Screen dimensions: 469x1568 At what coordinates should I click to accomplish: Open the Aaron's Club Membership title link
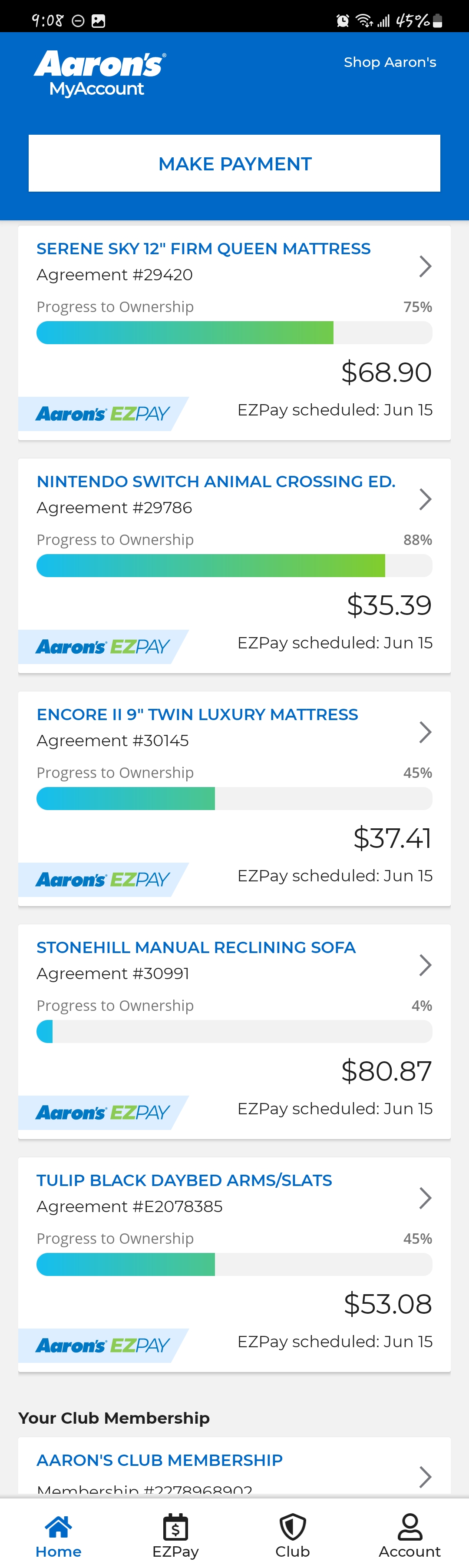(159, 1460)
